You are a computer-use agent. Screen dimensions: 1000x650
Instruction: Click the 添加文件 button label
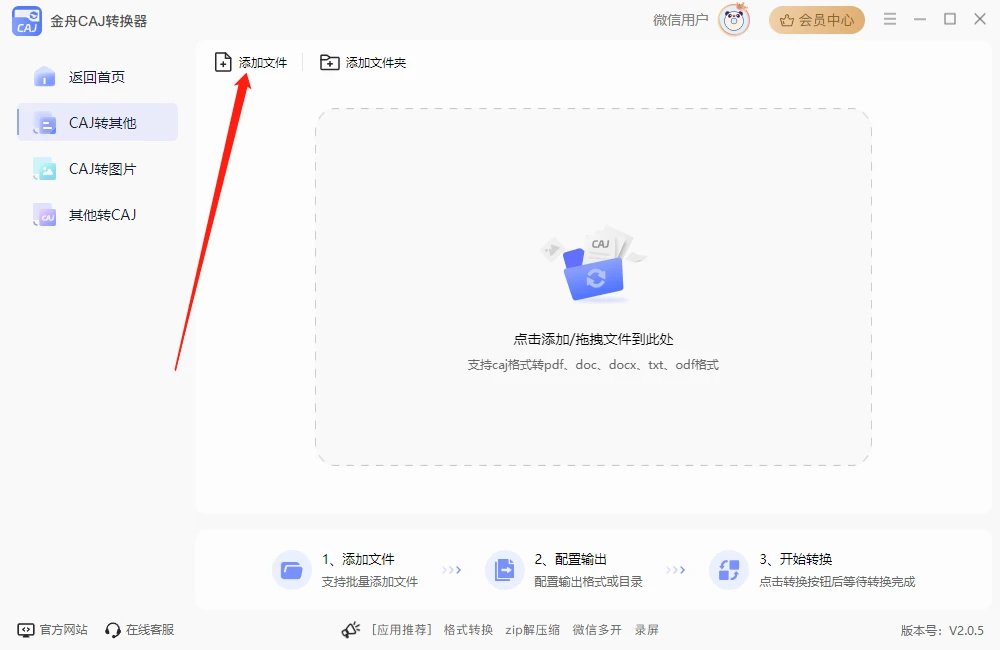[263, 63]
